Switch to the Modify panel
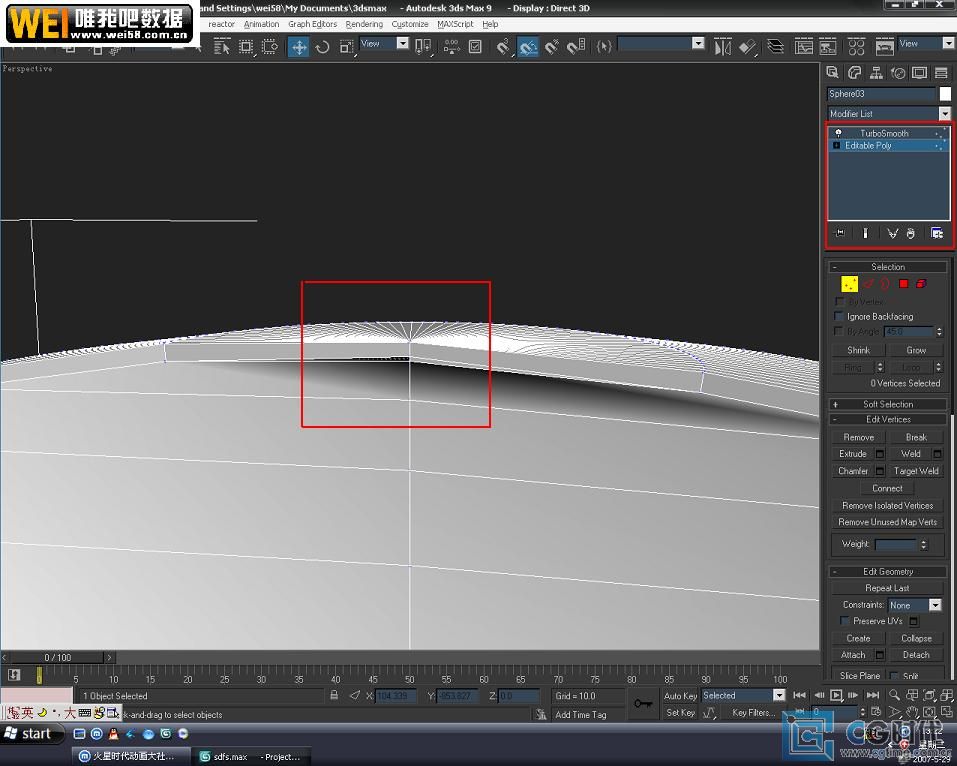 point(854,73)
